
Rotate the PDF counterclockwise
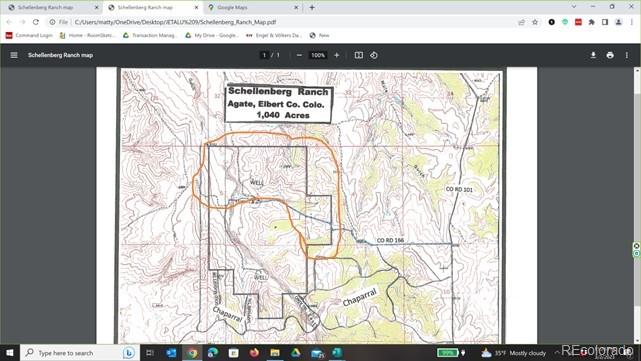pyautogui.click(x=374, y=55)
